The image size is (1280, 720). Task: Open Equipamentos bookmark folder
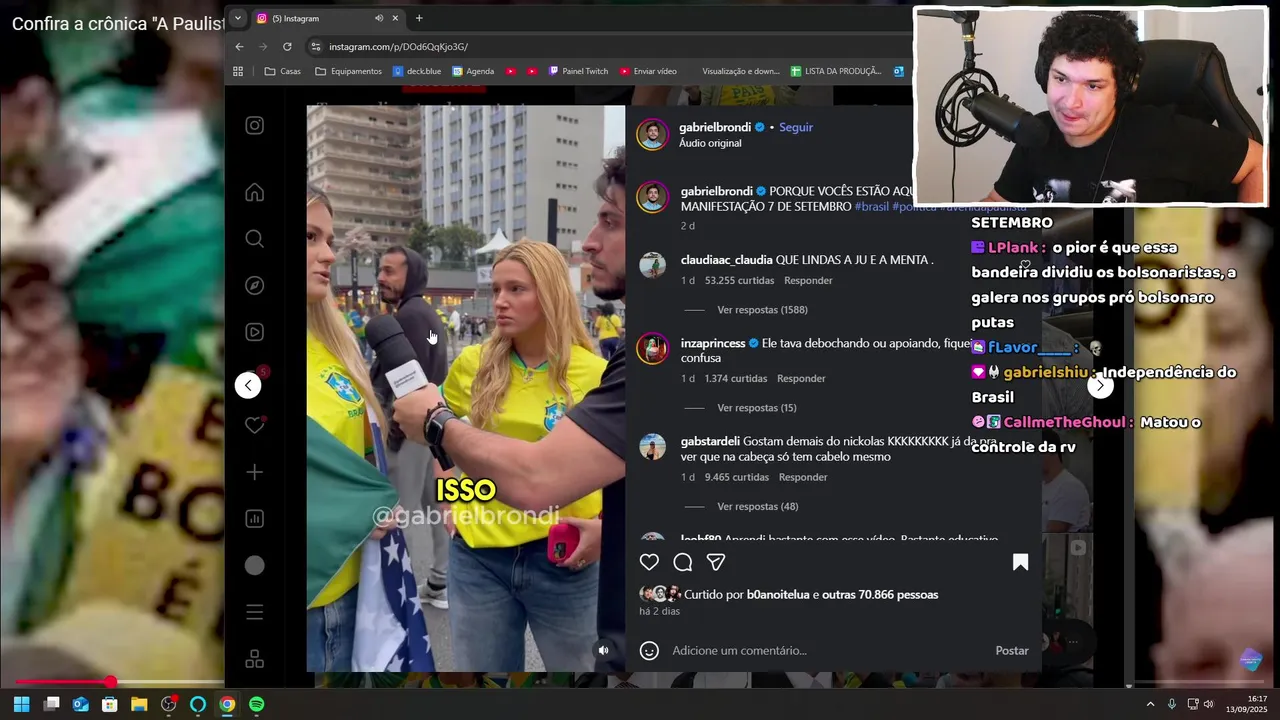point(348,71)
